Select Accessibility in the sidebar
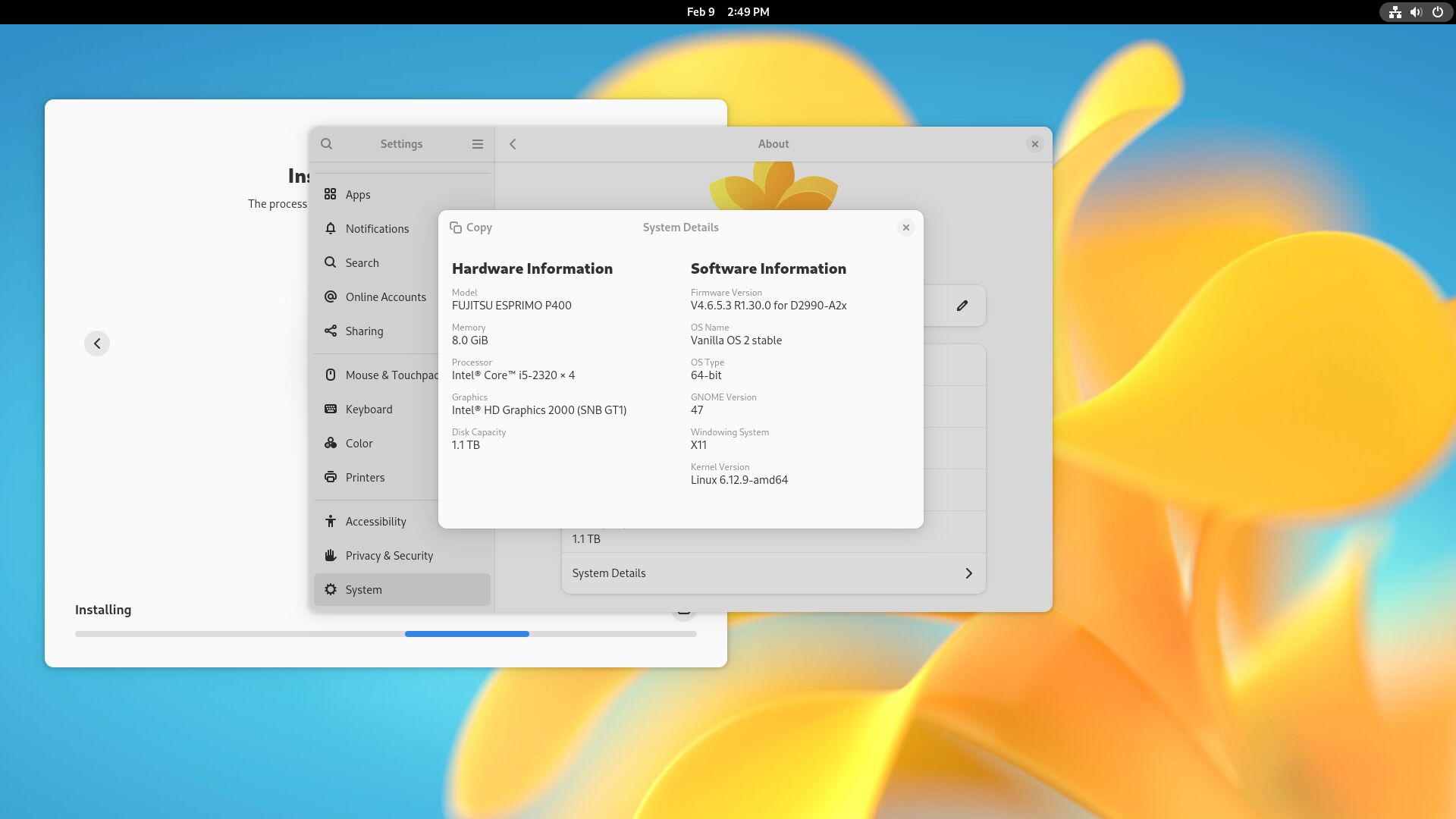The width and height of the screenshot is (1456, 819). (402, 521)
